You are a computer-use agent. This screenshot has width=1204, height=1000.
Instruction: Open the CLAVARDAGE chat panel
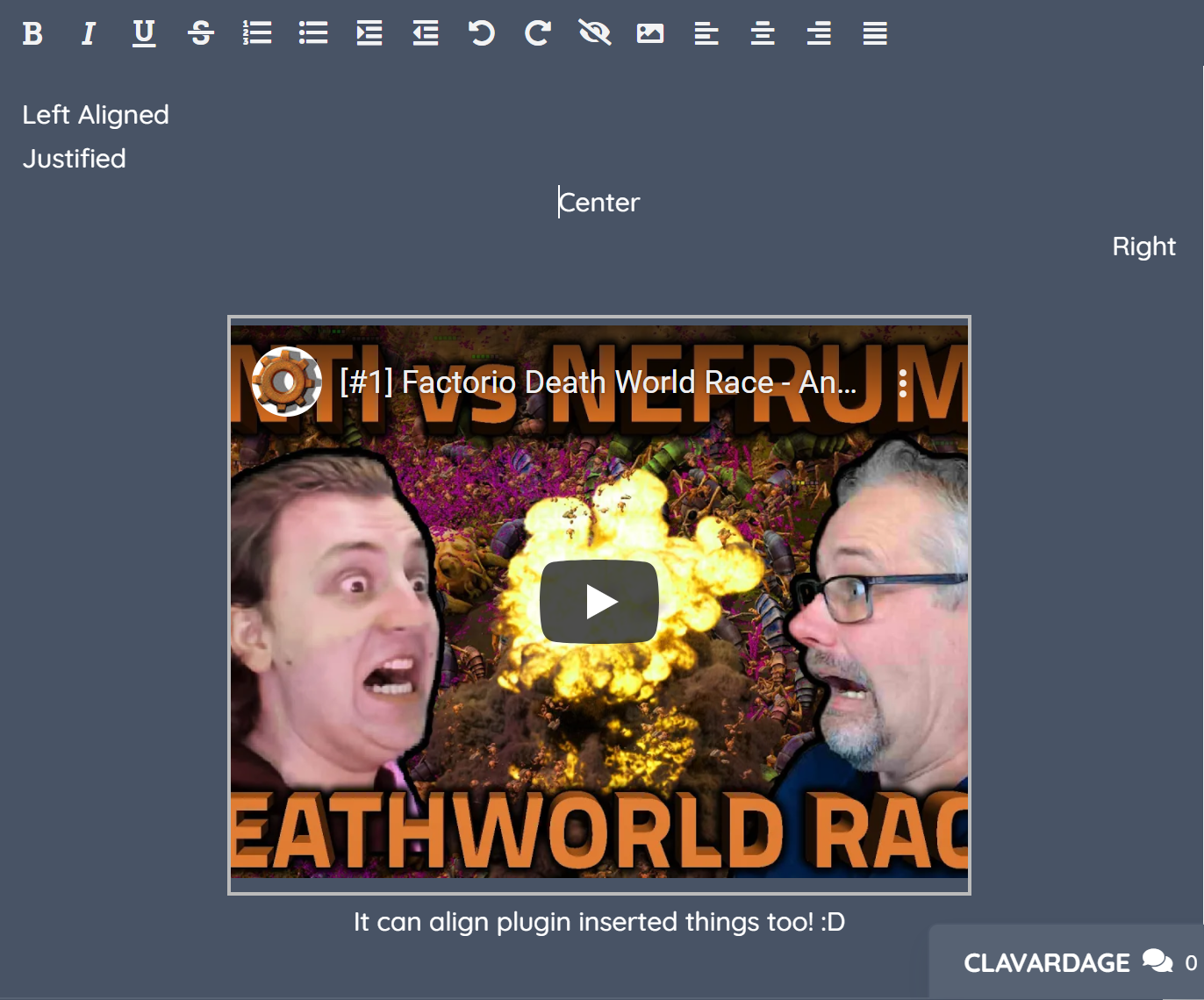pos(1066,962)
